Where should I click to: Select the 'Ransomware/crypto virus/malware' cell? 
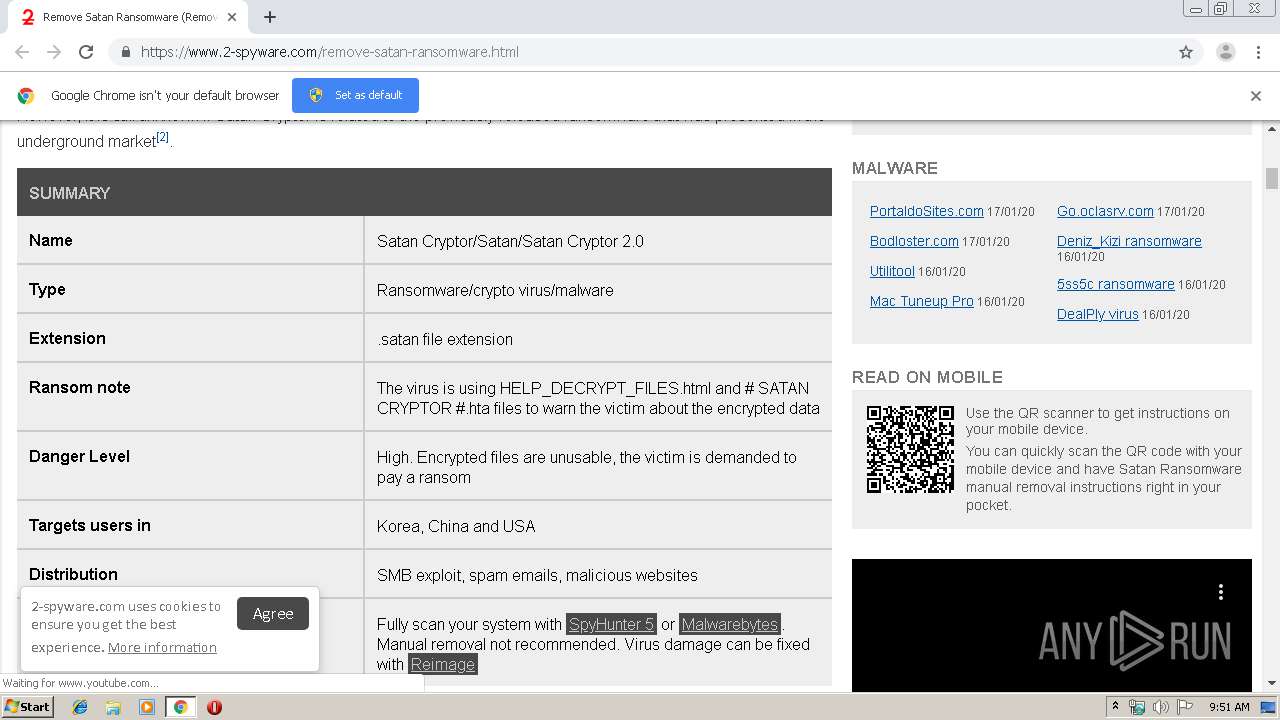598,290
